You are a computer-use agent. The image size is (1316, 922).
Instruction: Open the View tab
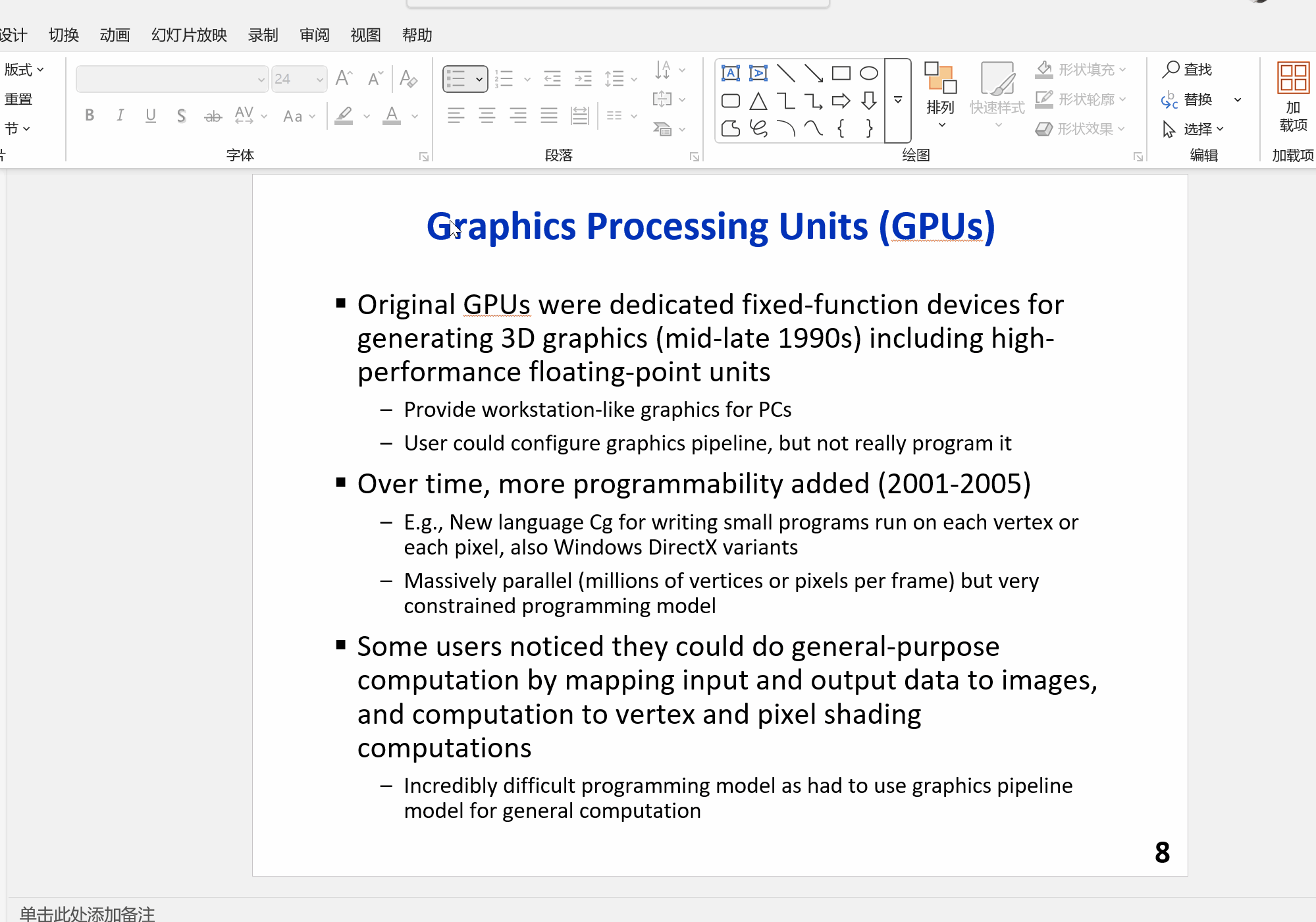click(x=365, y=35)
